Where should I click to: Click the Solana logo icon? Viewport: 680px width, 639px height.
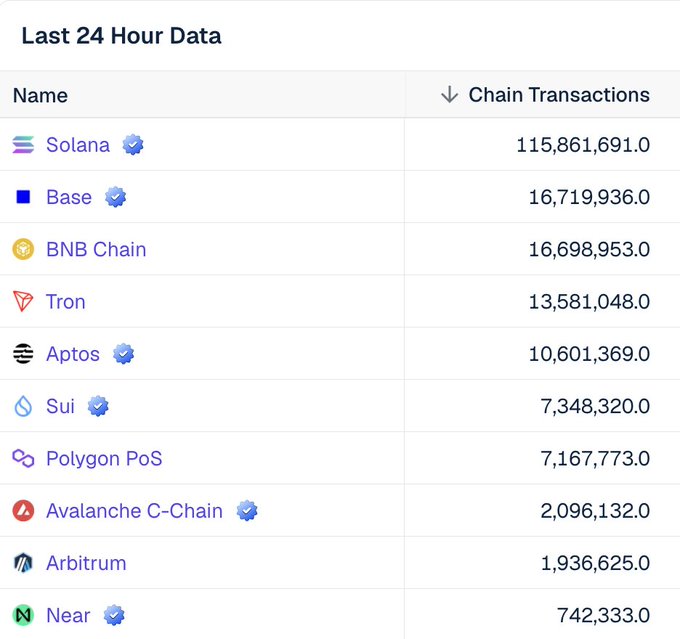tap(23, 145)
